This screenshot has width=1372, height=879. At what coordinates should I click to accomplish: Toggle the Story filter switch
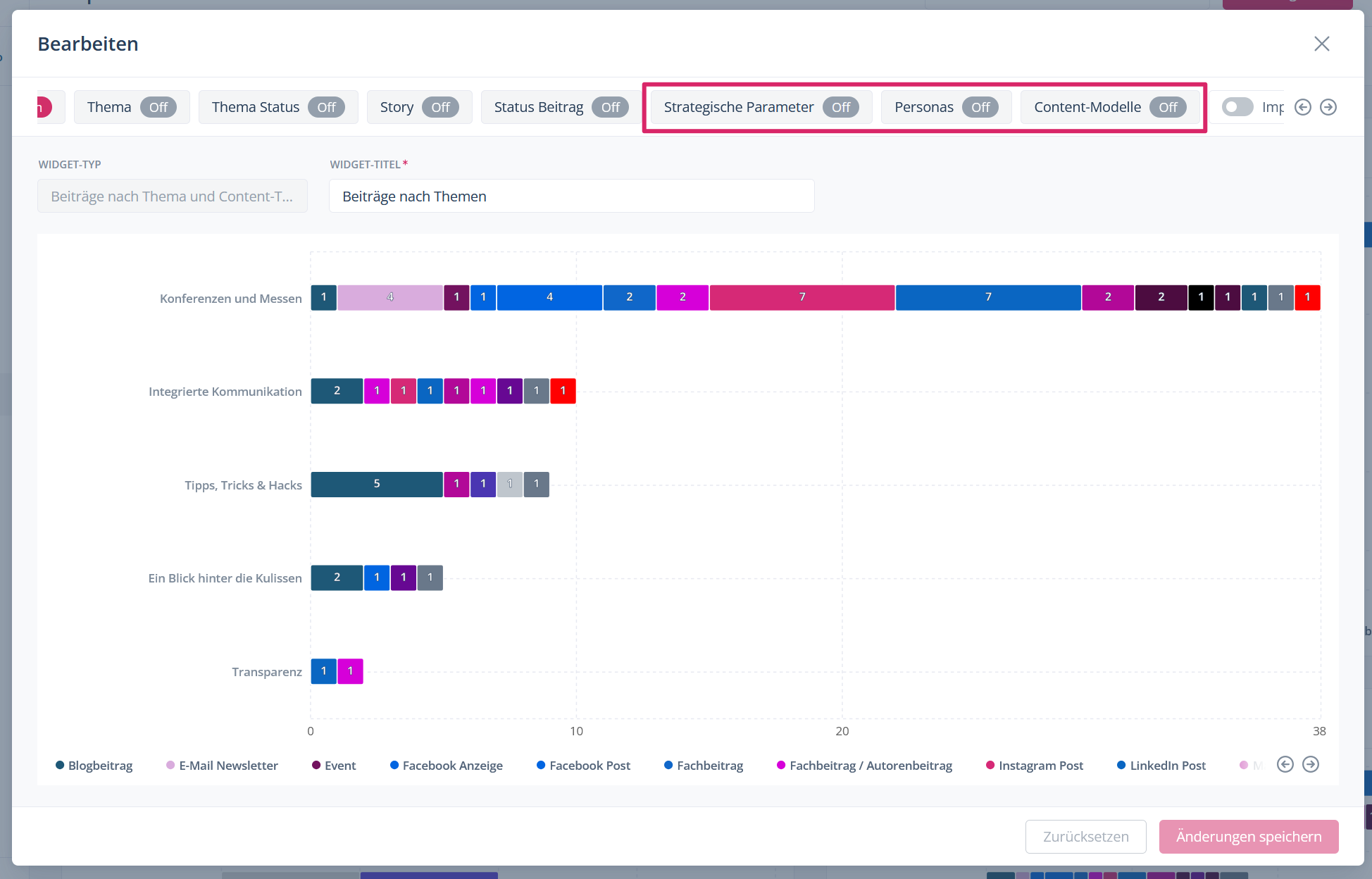click(440, 107)
